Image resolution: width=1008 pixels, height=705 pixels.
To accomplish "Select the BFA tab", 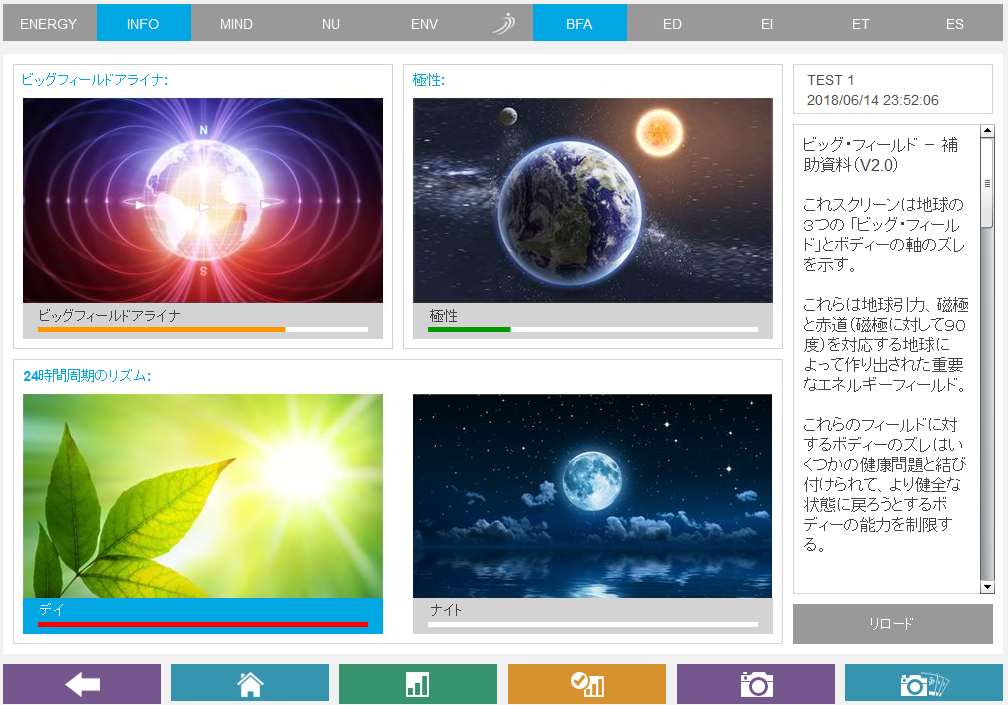I will coord(579,23).
